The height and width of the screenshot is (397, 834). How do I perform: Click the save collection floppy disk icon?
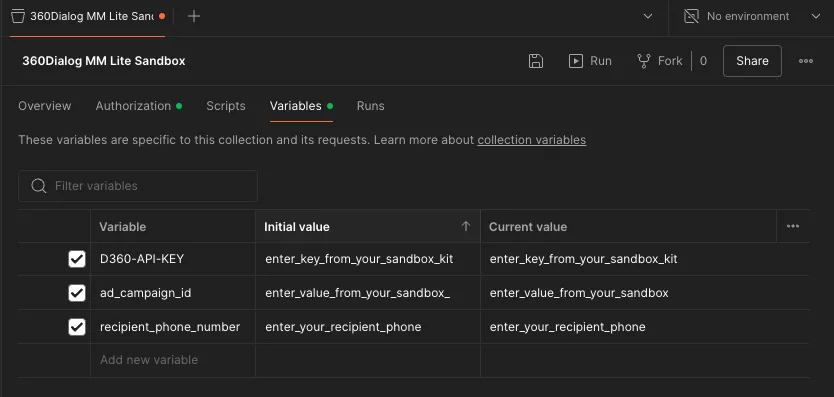coord(536,61)
